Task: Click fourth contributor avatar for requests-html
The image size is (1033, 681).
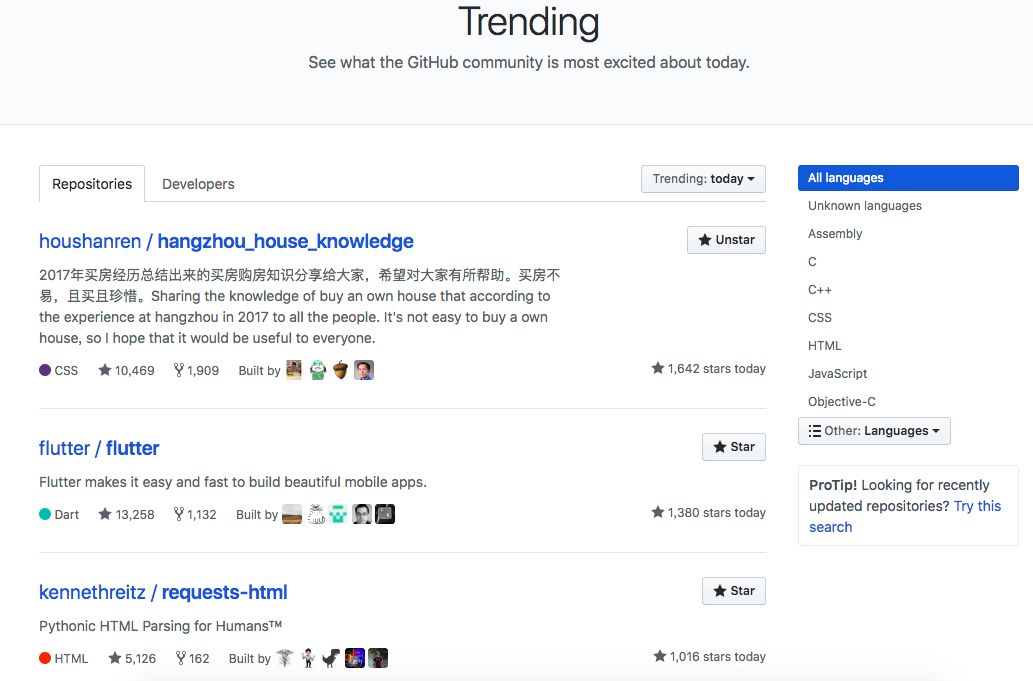Action: point(354,658)
